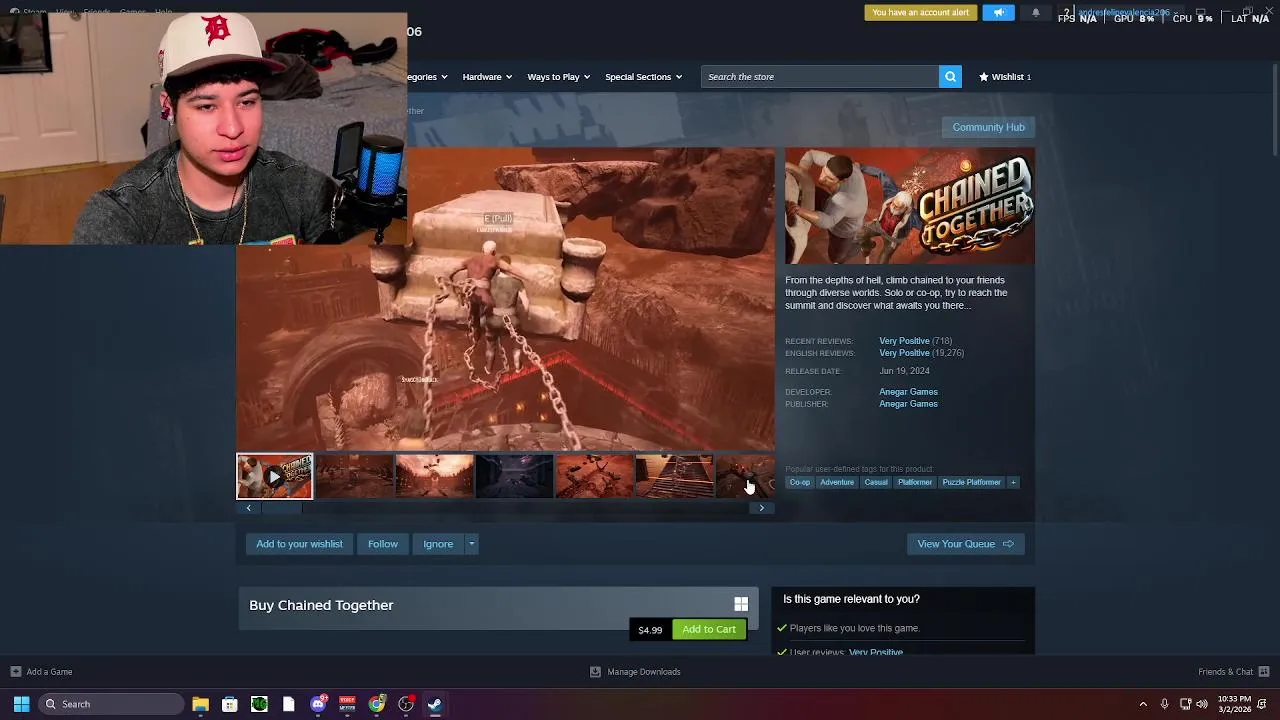Open the announcements megaphone icon

click(x=998, y=12)
